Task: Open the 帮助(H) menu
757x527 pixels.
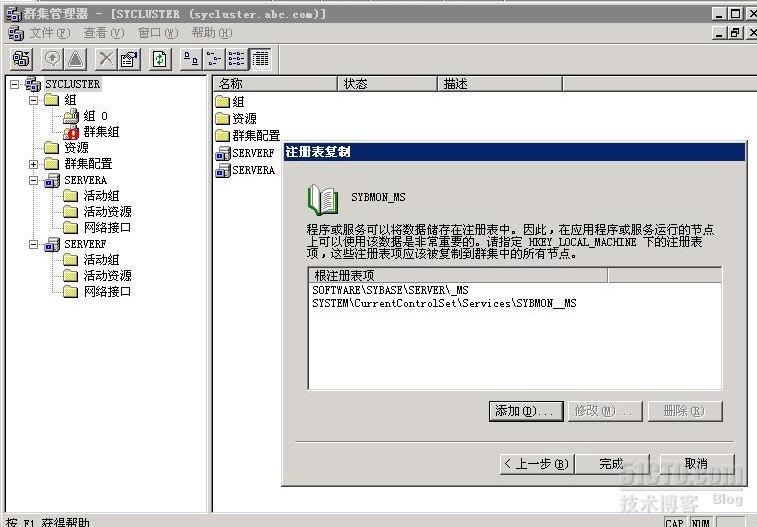Action: click(x=212, y=33)
